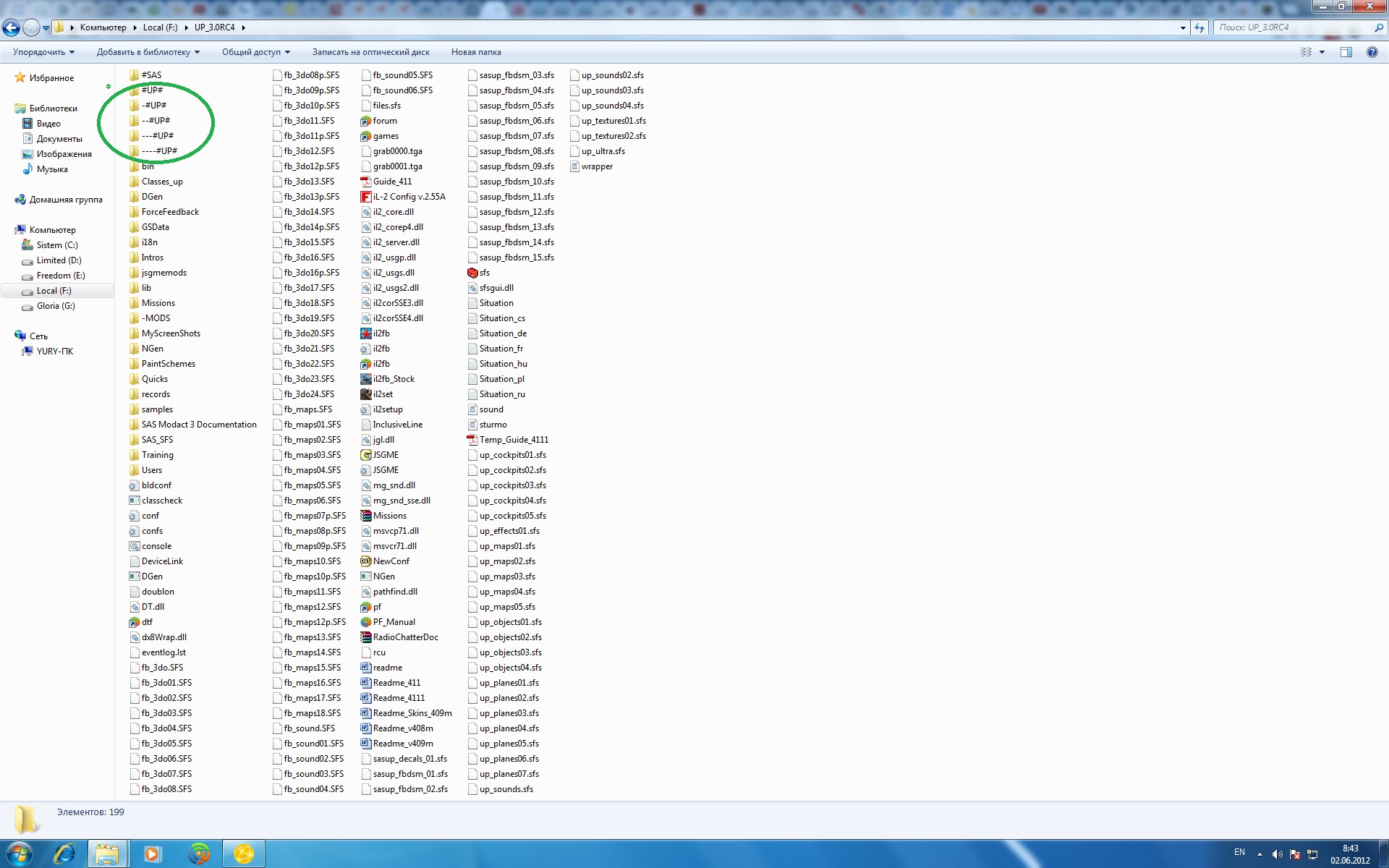The image size is (1389, 868).
Task: Select Limited (D:) drive in the sidebar
Action: (59, 260)
